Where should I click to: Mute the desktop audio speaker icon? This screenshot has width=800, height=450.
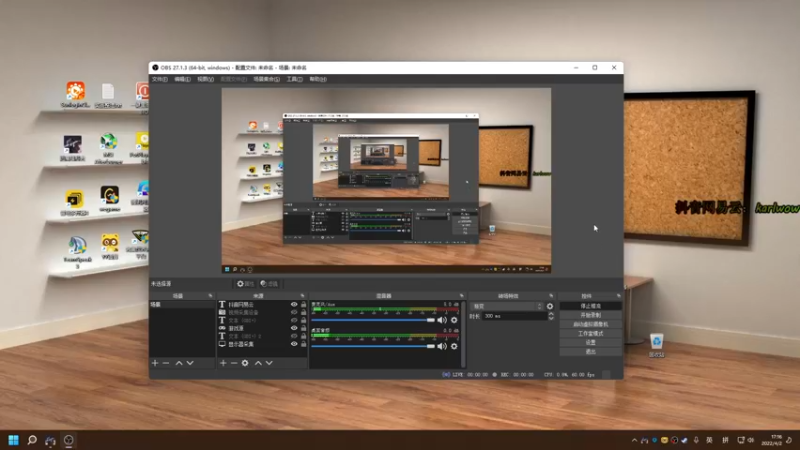pyautogui.click(x=442, y=346)
